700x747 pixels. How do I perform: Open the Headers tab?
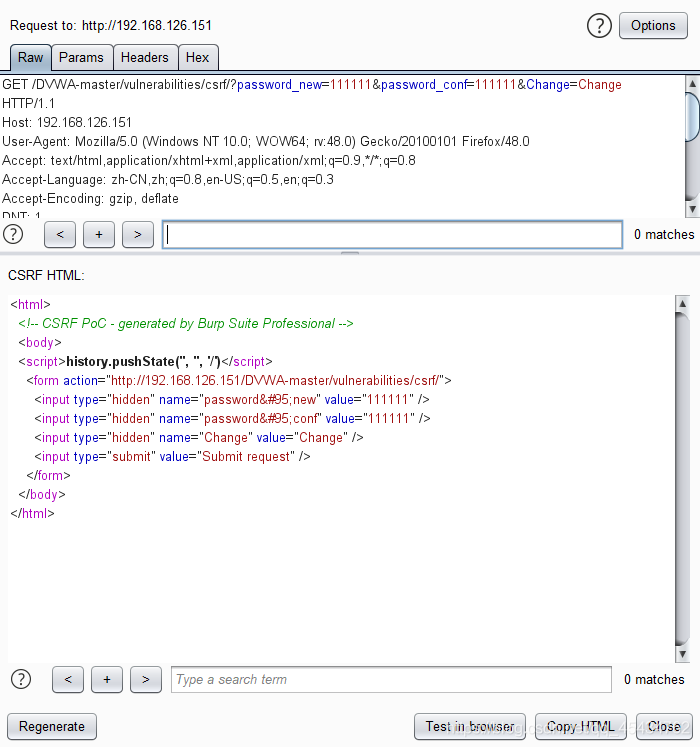(x=145, y=58)
